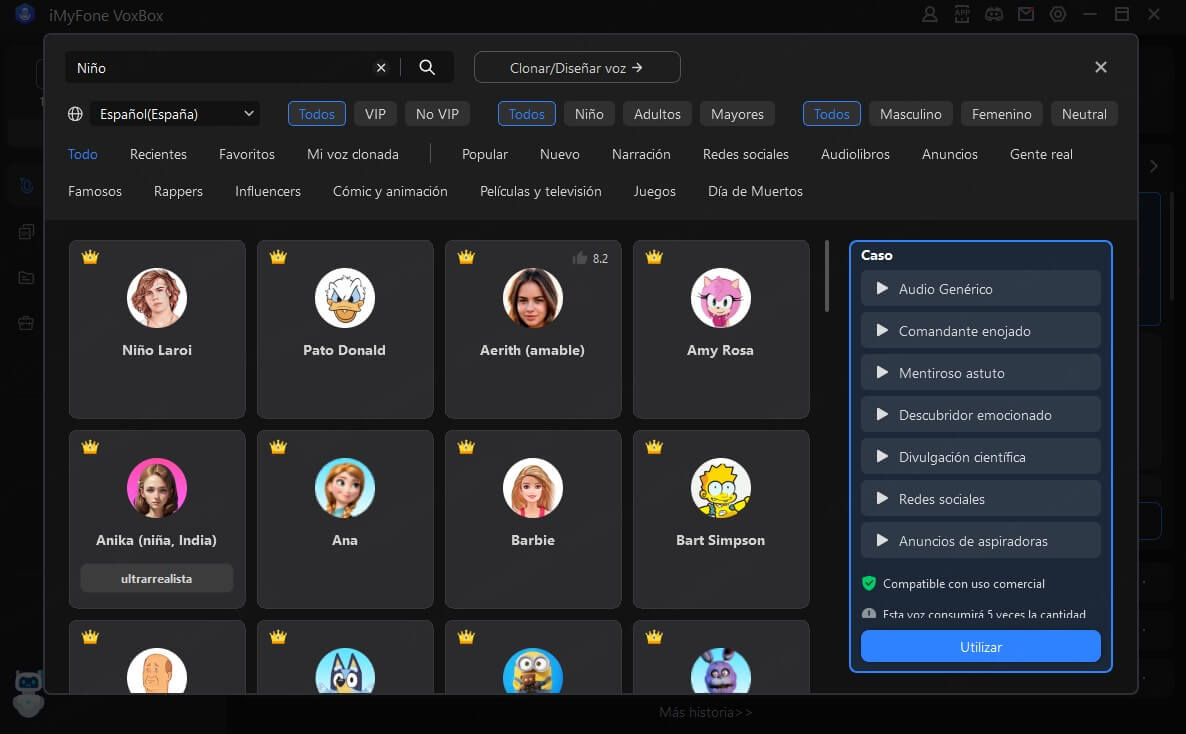Filter by VIP voices
1186x734 pixels.
pos(375,114)
